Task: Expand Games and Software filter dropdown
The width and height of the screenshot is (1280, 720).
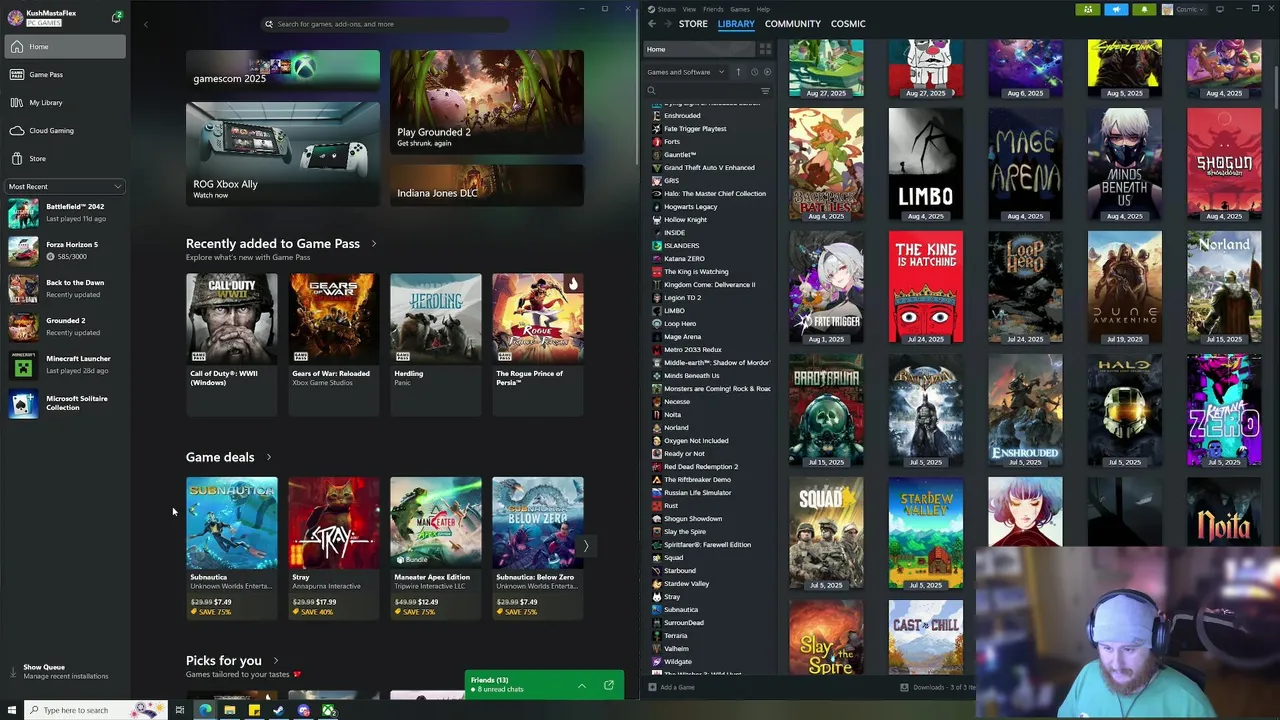Action: (686, 72)
